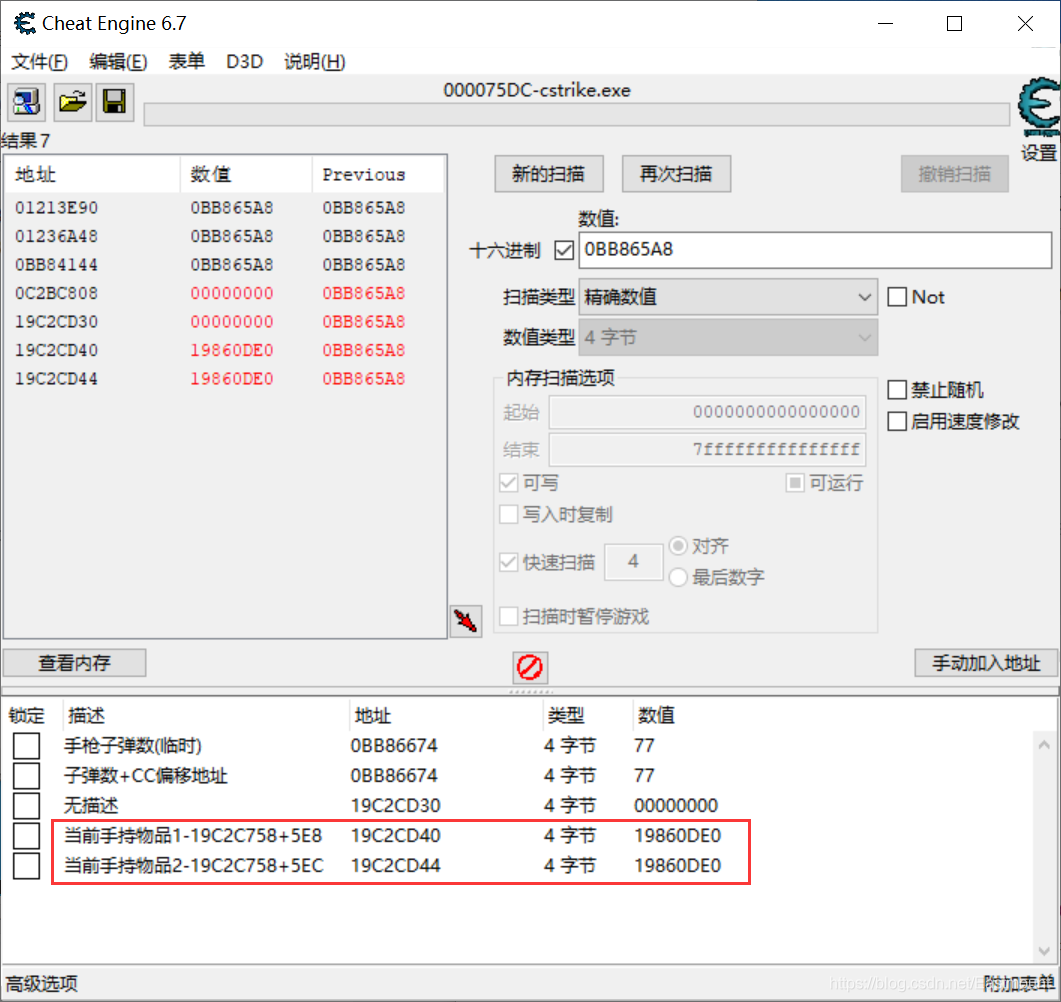Open the D3D menu
Screen dimensions: 1061x1002
(x=244, y=62)
